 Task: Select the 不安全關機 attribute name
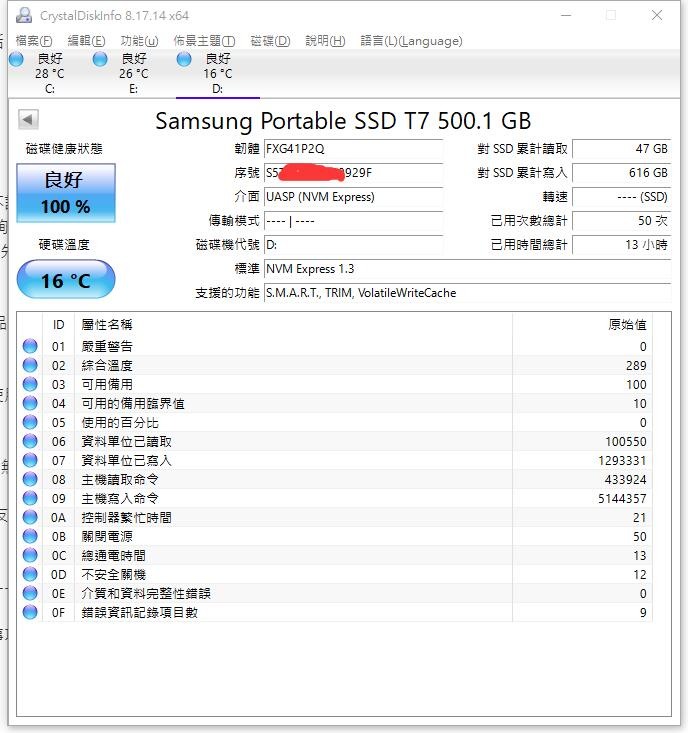pos(114,575)
